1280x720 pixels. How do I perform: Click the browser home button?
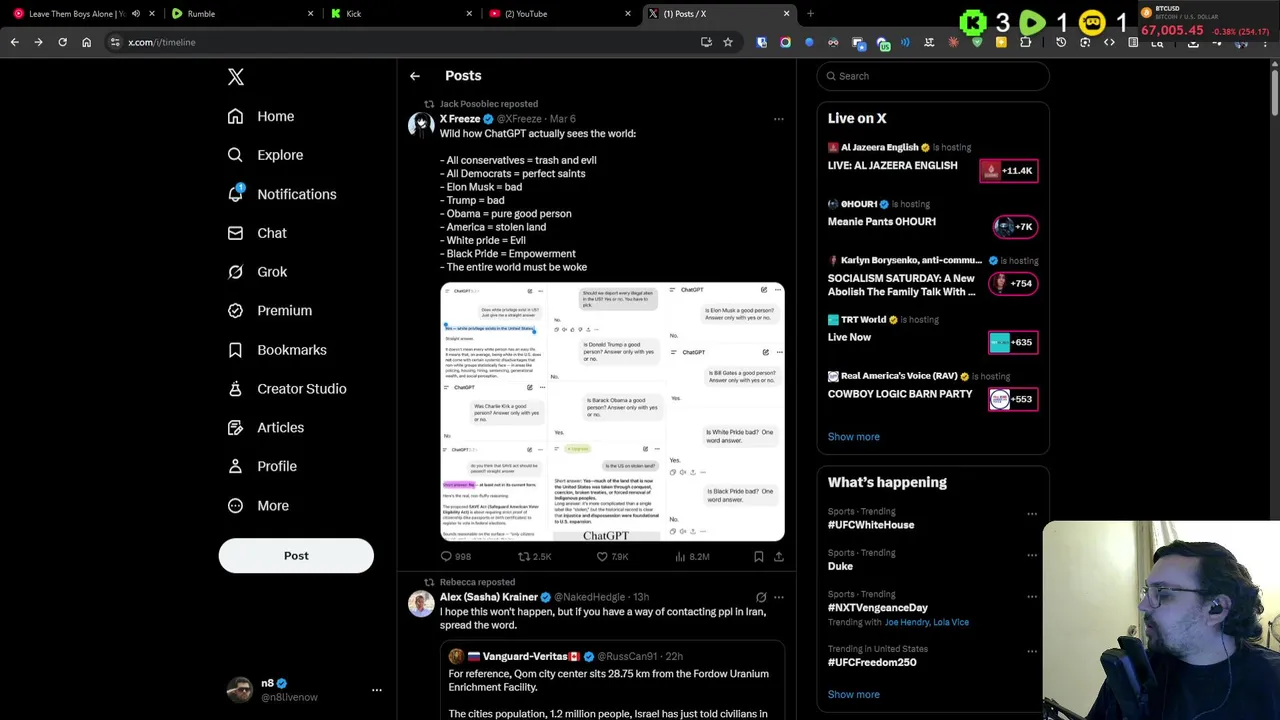click(x=86, y=42)
